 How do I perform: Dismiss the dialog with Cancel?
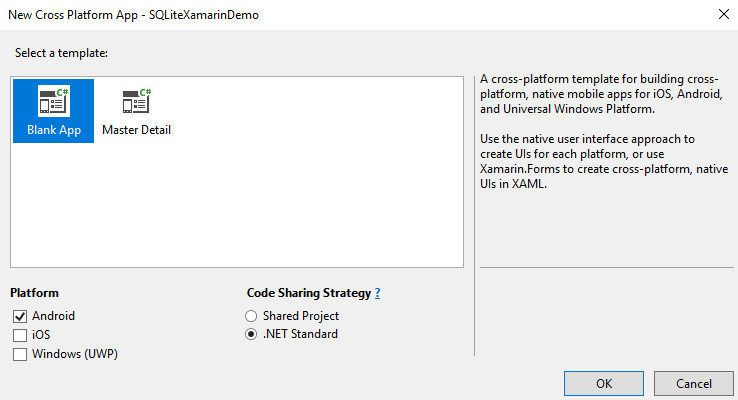tap(694, 384)
